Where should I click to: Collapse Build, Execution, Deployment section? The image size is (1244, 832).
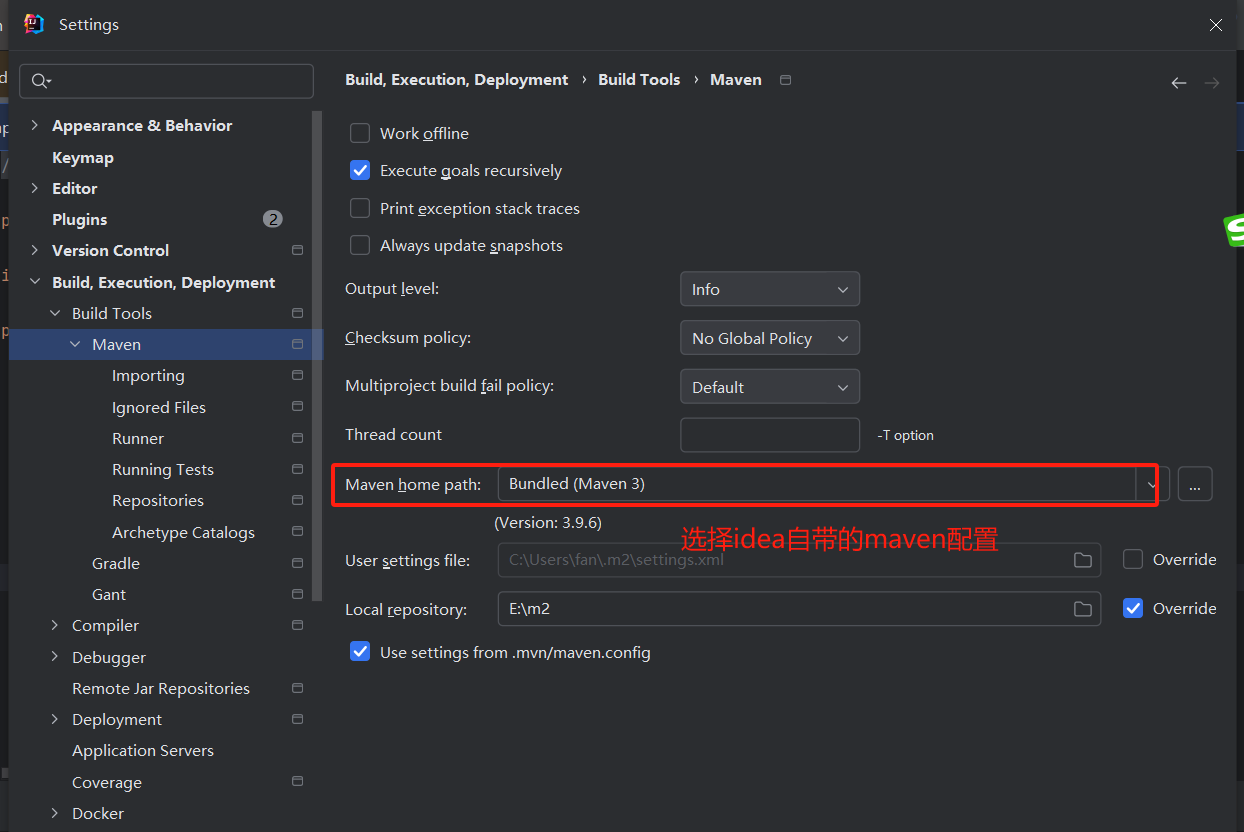(35, 282)
